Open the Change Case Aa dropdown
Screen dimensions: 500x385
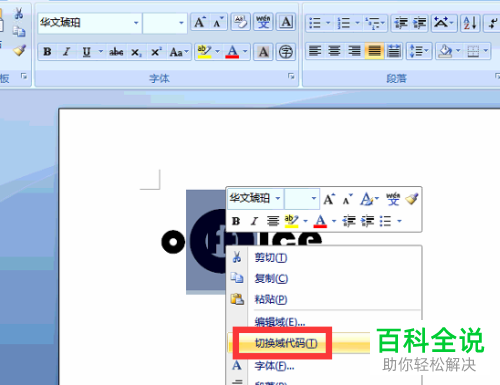click(x=179, y=52)
